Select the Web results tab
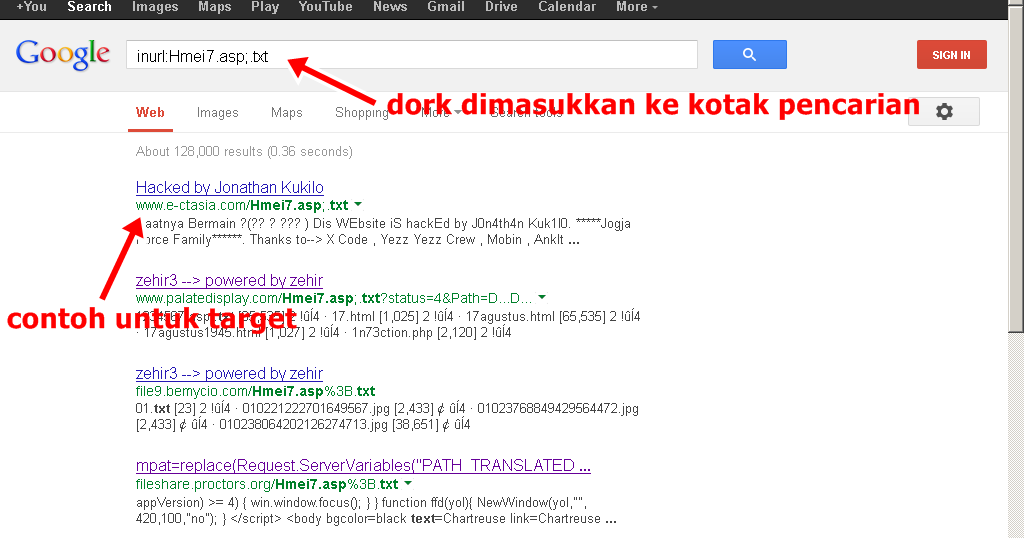Viewport: 1024px width, 538px height. click(x=150, y=112)
